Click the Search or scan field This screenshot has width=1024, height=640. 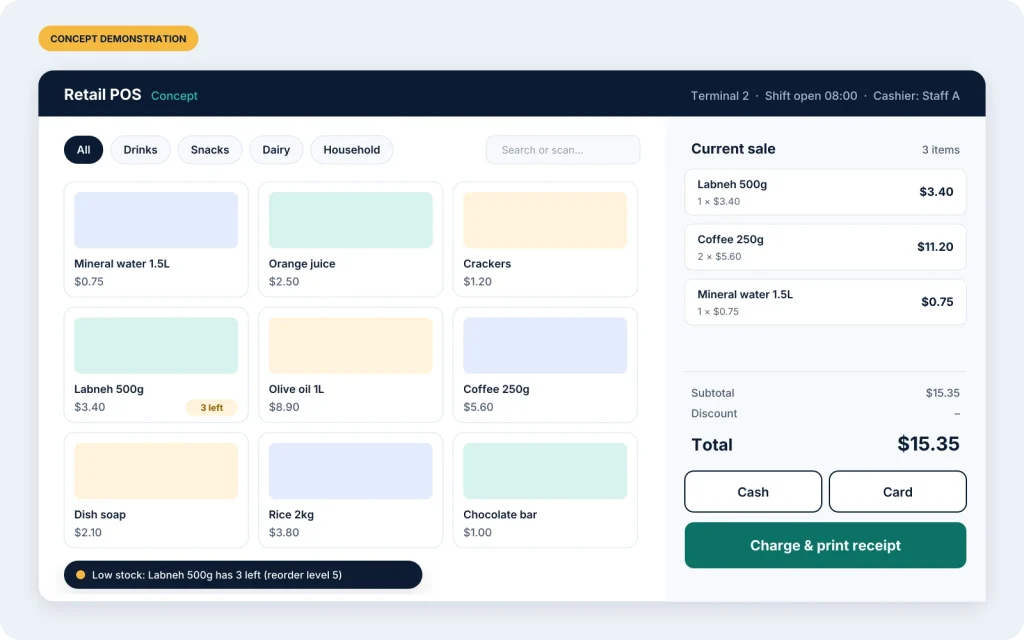tap(563, 150)
